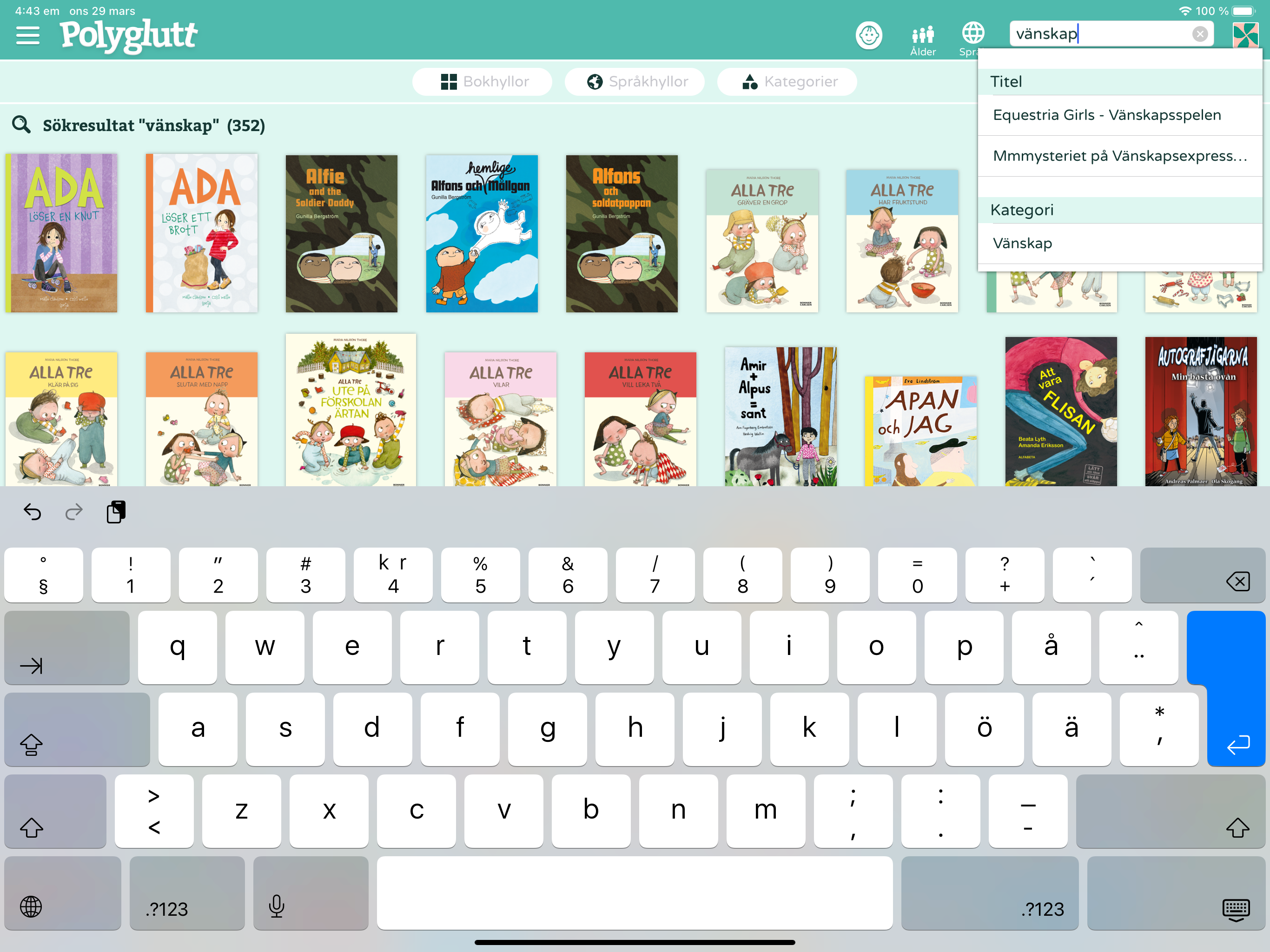Choose the Vänskap category suggestion
Image resolution: width=1270 pixels, height=952 pixels.
click(1119, 244)
